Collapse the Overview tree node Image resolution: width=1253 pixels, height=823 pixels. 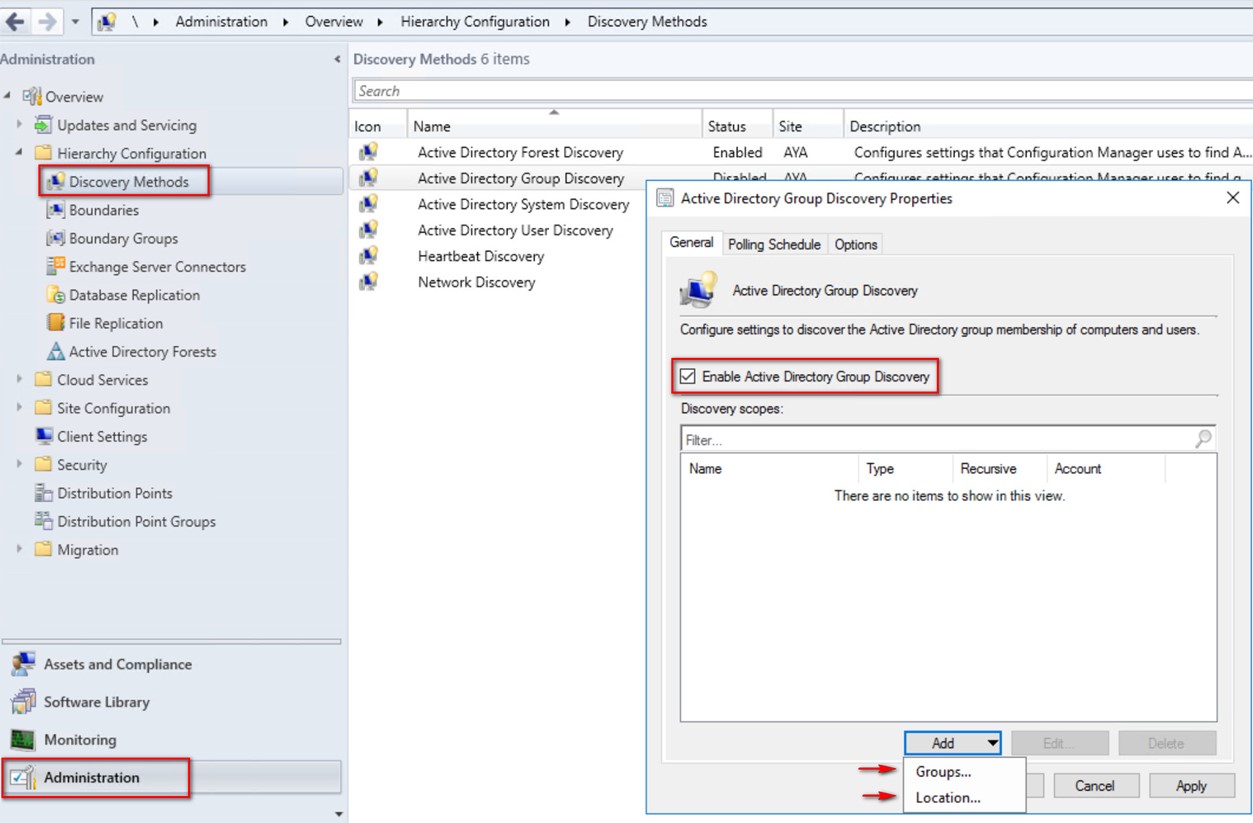point(8,96)
